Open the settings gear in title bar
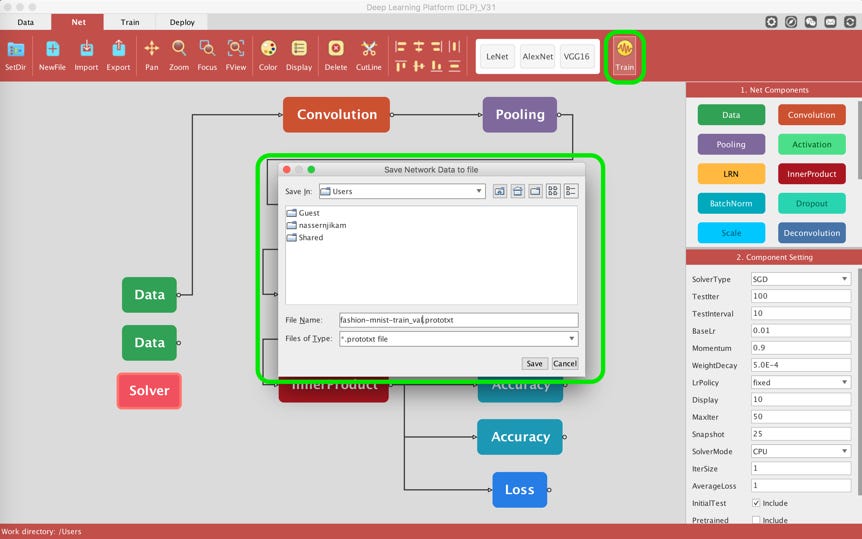The image size is (862, 539). point(771,22)
